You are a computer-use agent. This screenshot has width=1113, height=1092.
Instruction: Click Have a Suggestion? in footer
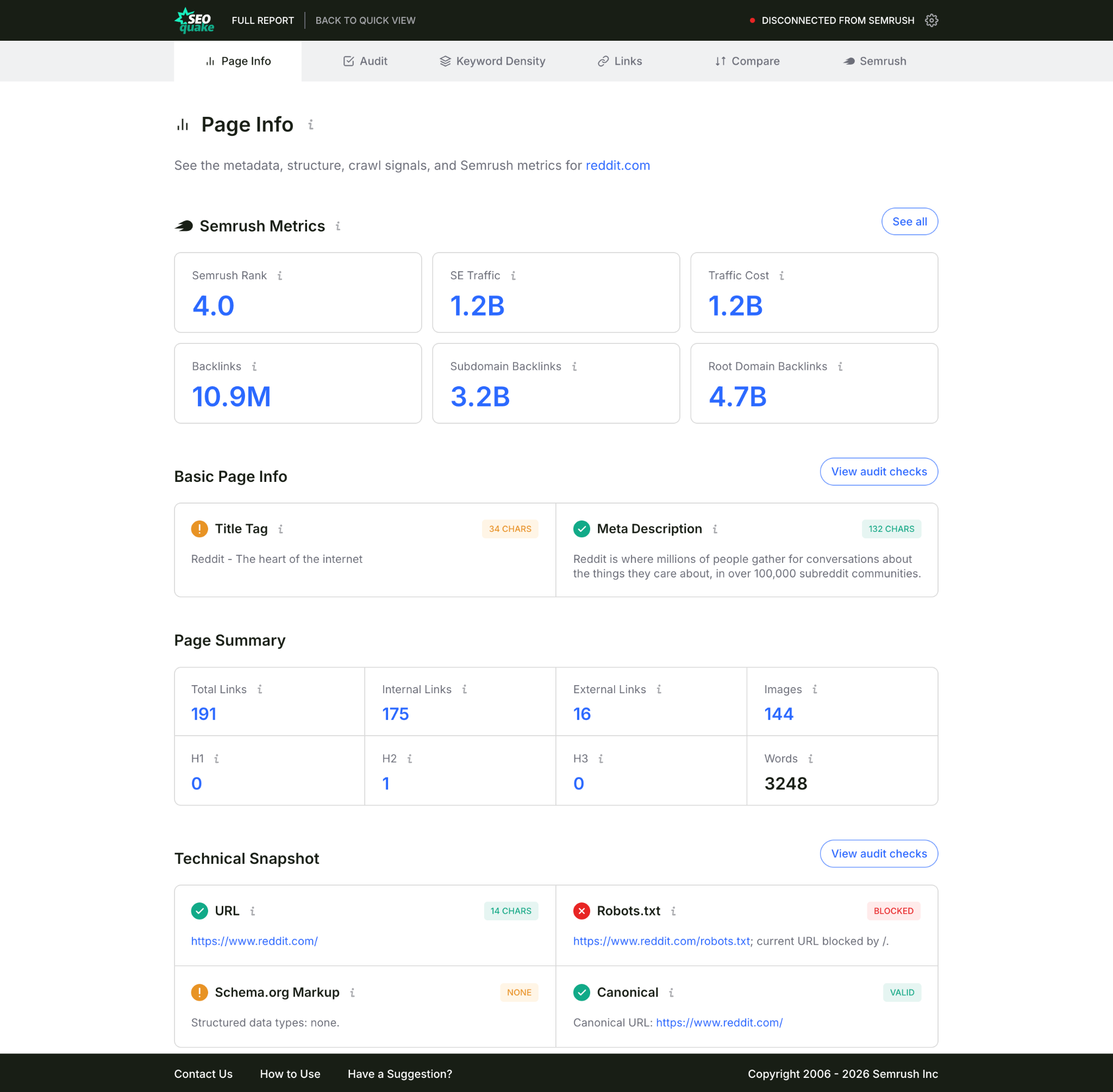click(400, 1074)
